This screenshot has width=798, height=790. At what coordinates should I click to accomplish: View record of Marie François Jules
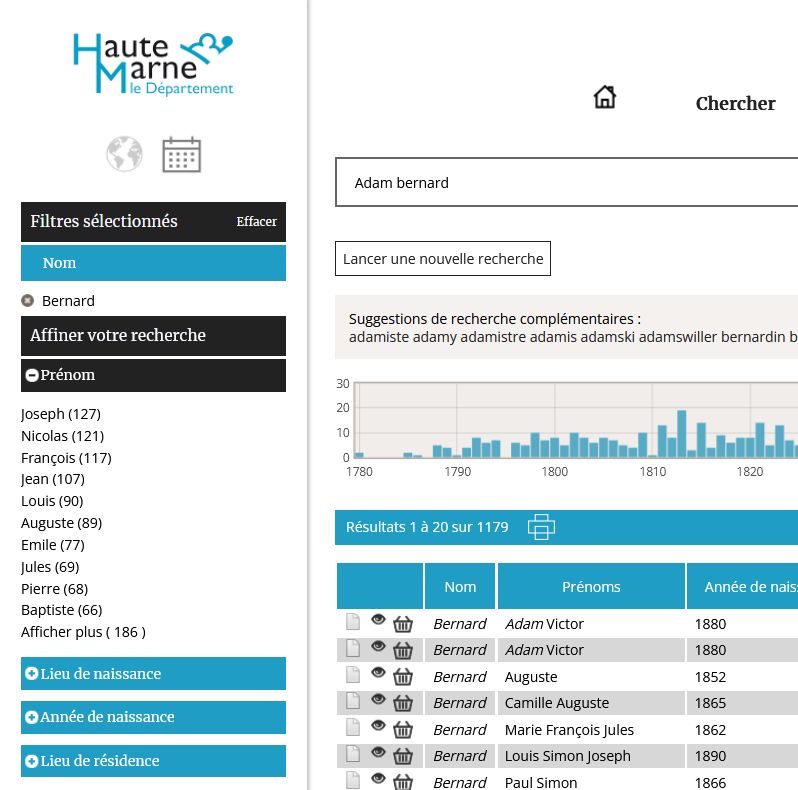click(x=378, y=727)
